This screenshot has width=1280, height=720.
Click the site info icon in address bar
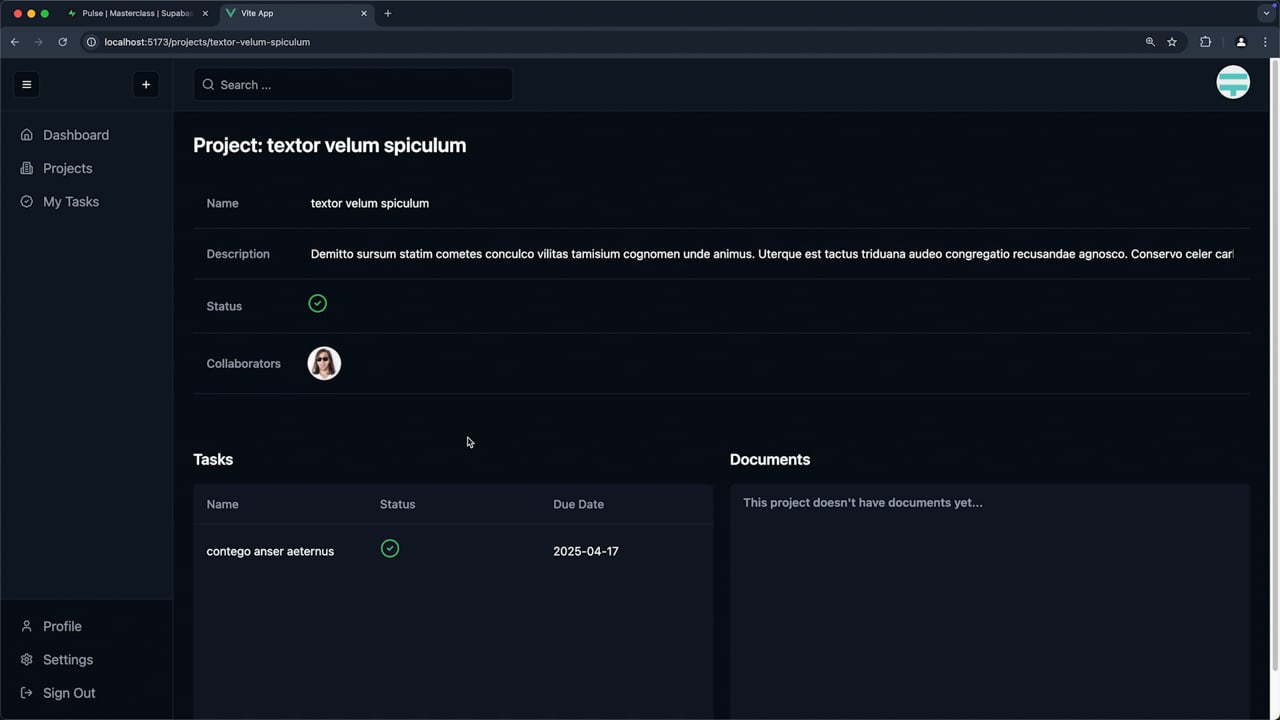[91, 42]
